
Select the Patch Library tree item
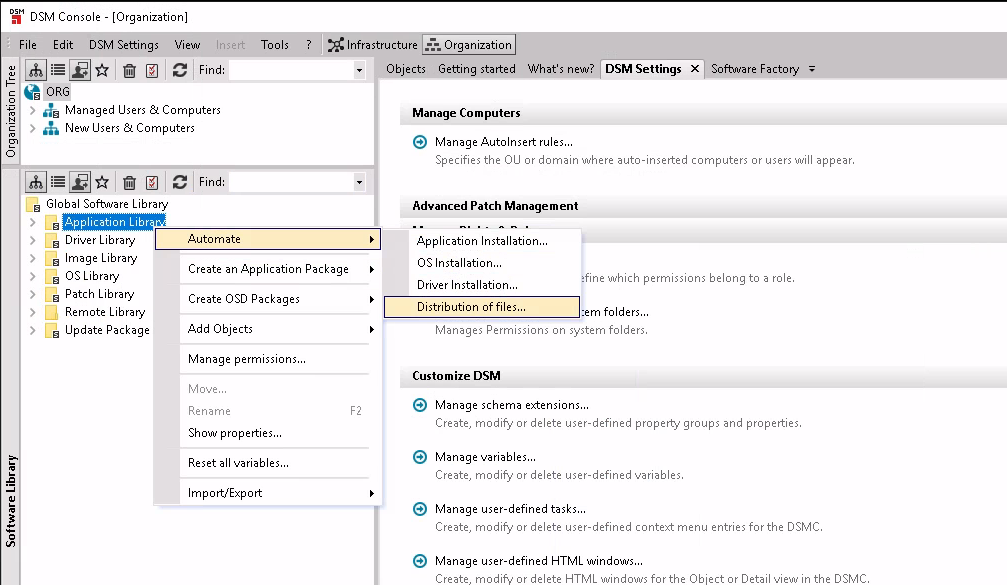point(100,294)
